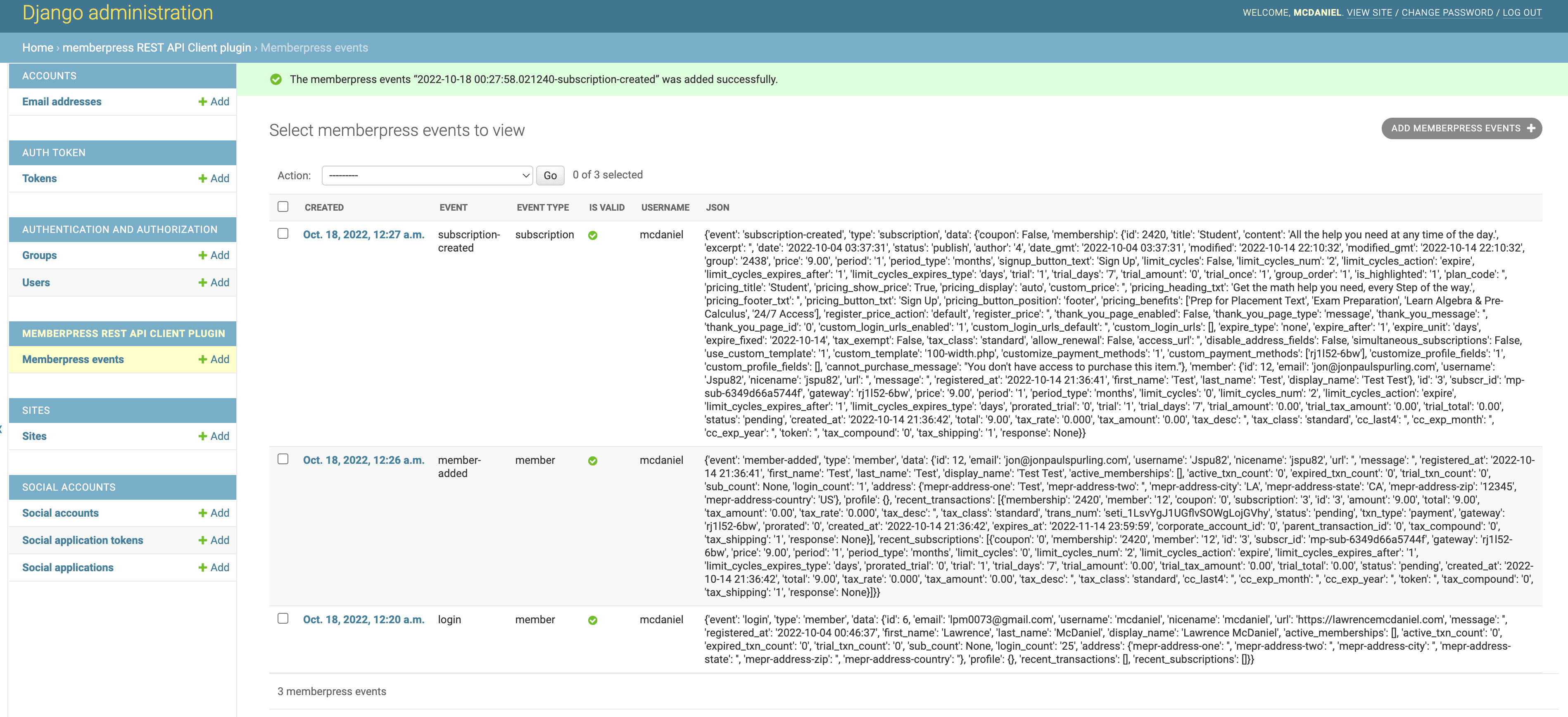The image size is (1568, 717).
Task: Add a new Group using the plus icon
Action: (203, 255)
